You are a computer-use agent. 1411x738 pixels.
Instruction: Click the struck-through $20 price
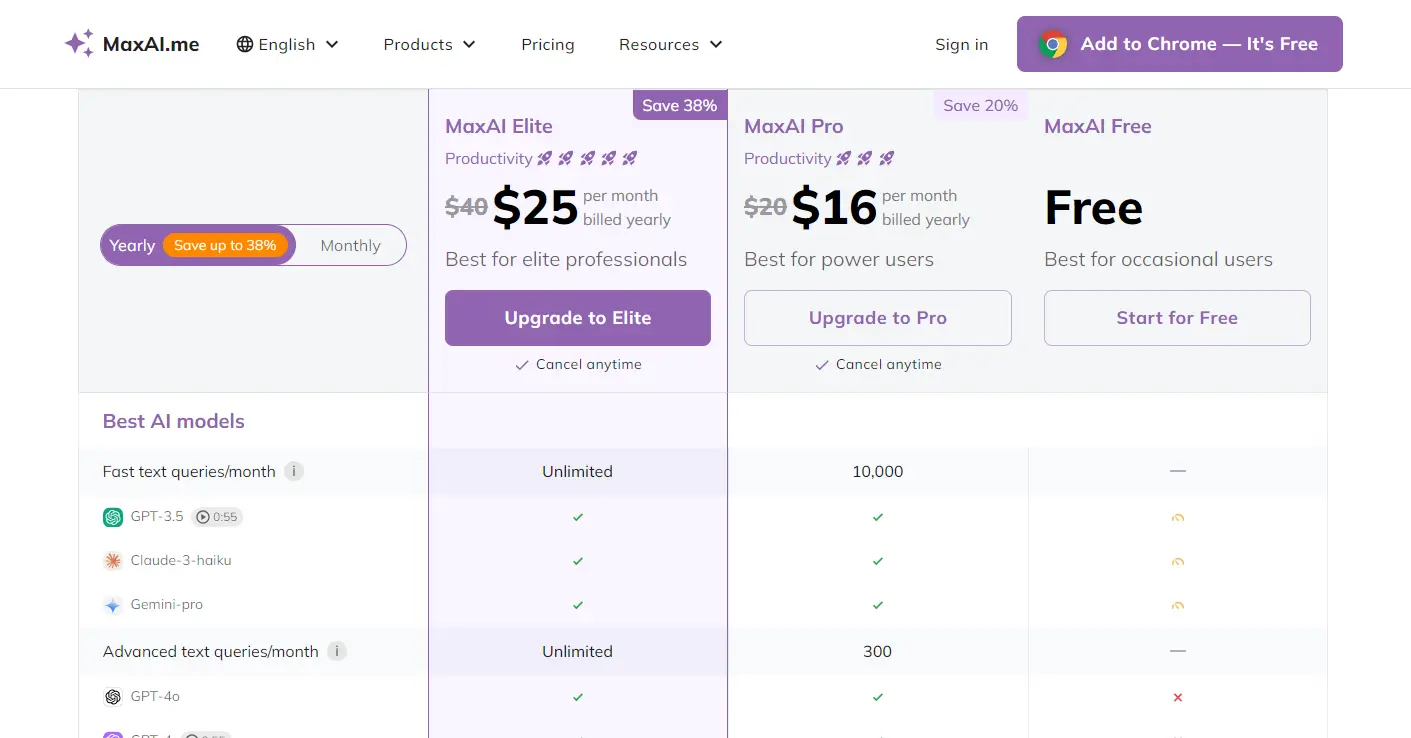coord(765,207)
